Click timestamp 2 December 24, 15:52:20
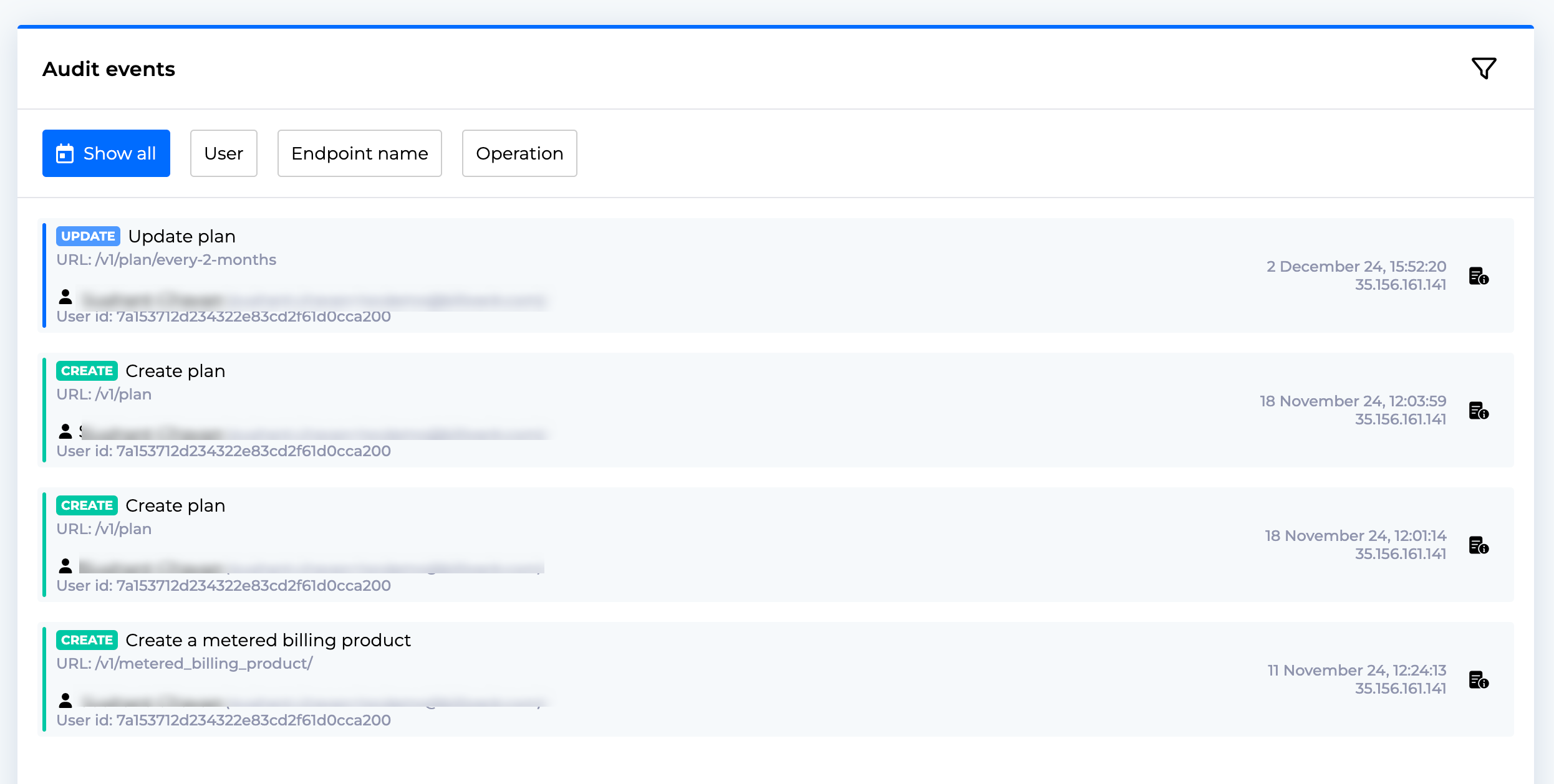This screenshot has height=784, width=1554. [x=1356, y=266]
